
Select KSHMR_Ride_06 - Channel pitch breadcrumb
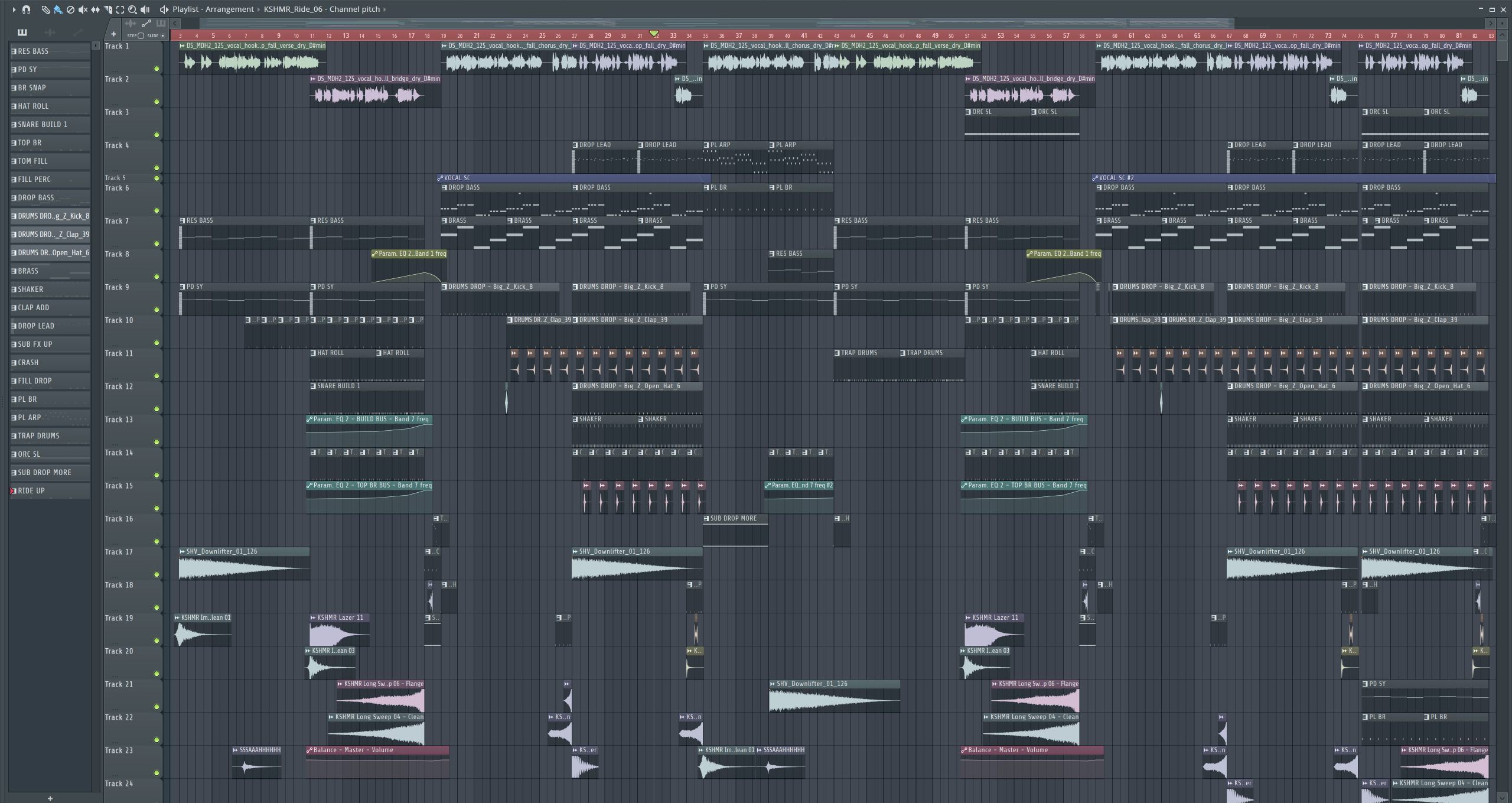click(x=322, y=9)
